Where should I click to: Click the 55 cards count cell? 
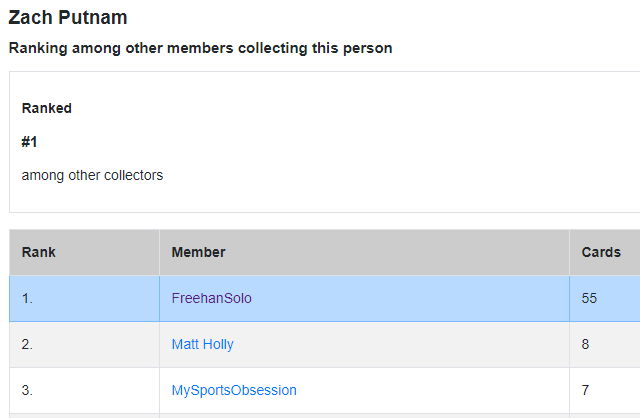605,298
